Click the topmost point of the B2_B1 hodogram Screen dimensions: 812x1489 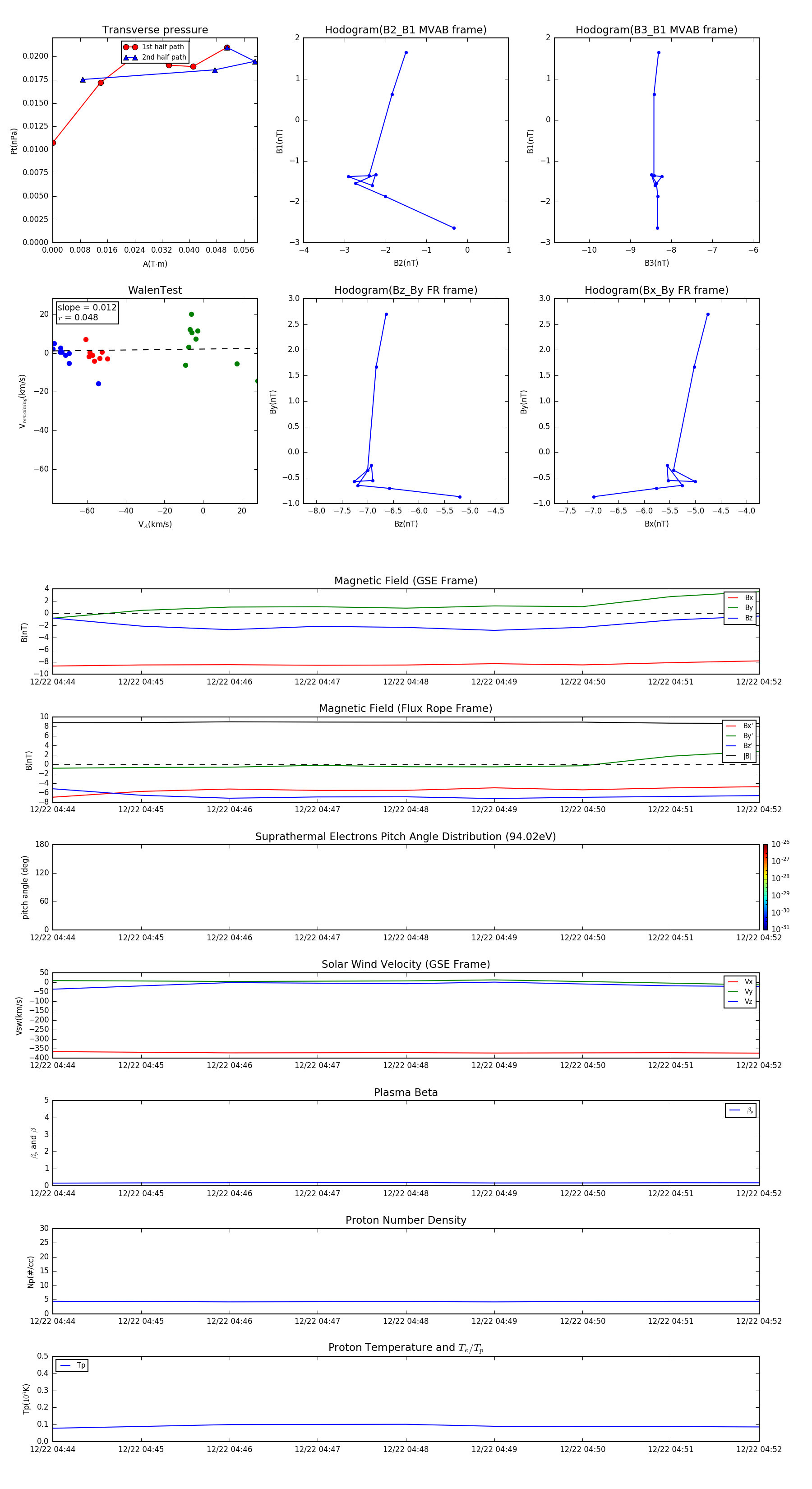(x=406, y=53)
